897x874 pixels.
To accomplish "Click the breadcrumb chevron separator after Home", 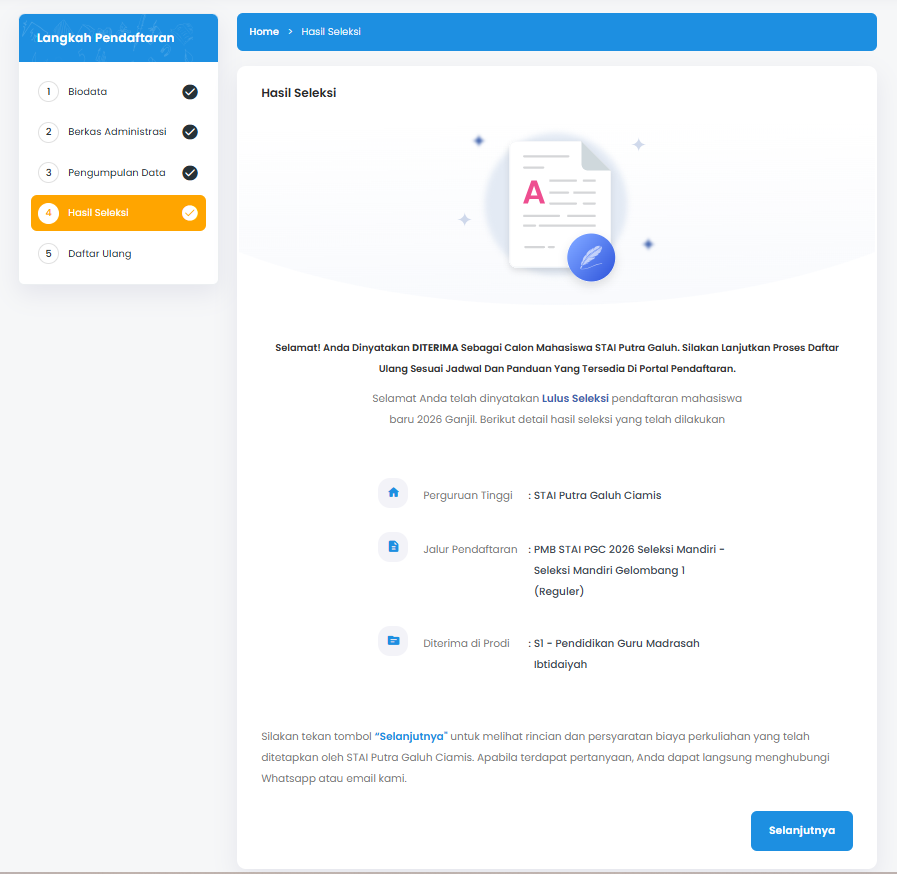I will [x=290, y=32].
